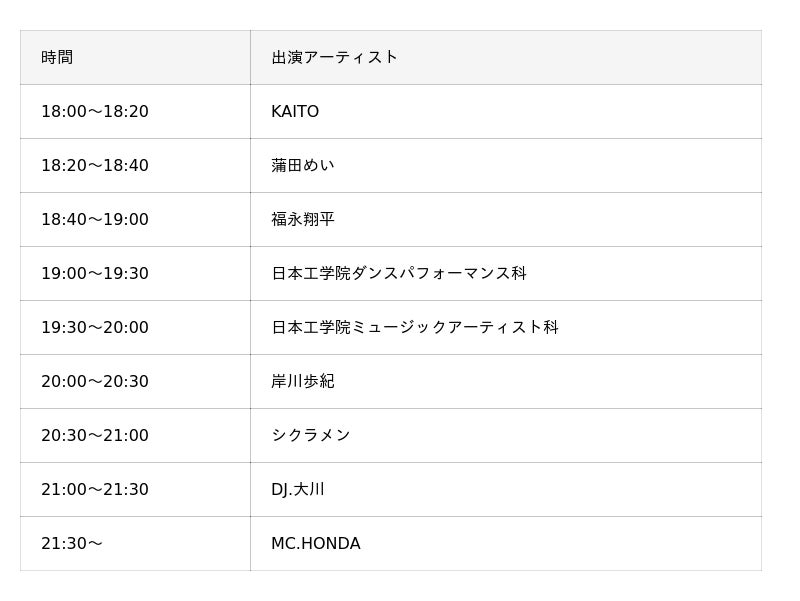Click the 出演アーティスト column header
The width and height of the screenshot is (800, 601).
point(334,57)
